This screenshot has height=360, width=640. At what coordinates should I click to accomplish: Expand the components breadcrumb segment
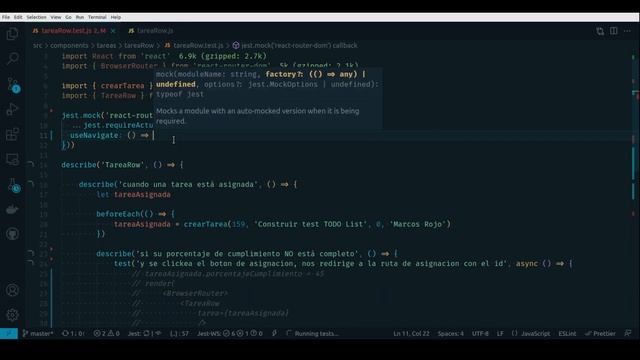69,45
